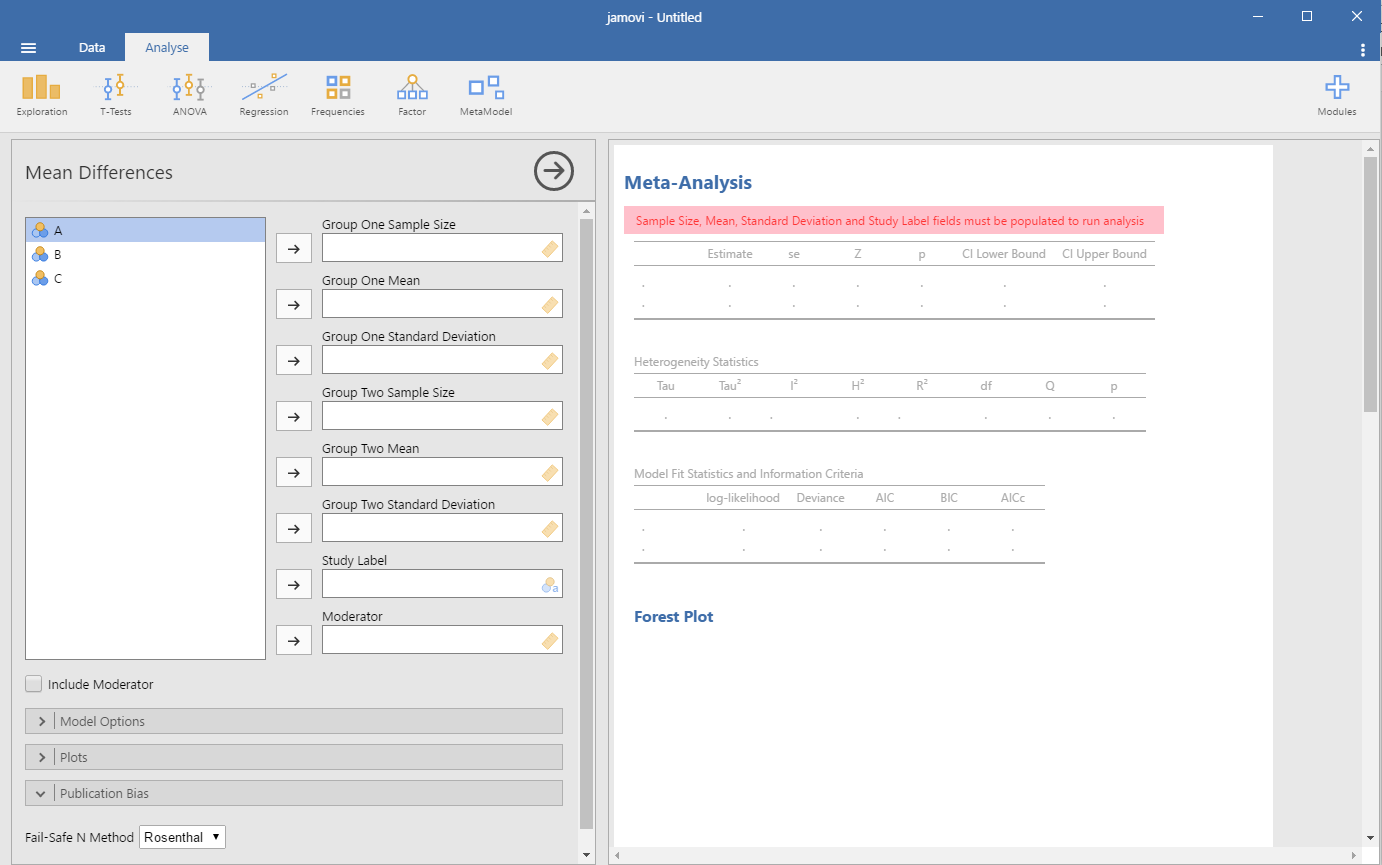Open the Factor analysis menu
This screenshot has height=865, width=1382.
tap(412, 95)
